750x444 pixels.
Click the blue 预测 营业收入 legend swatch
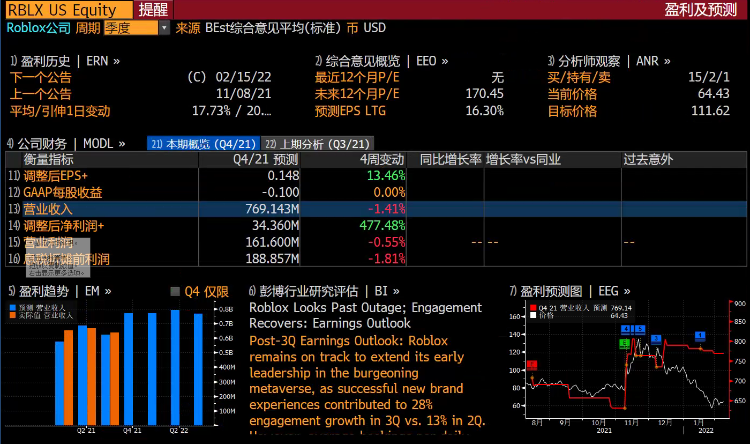tap(12, 308)
